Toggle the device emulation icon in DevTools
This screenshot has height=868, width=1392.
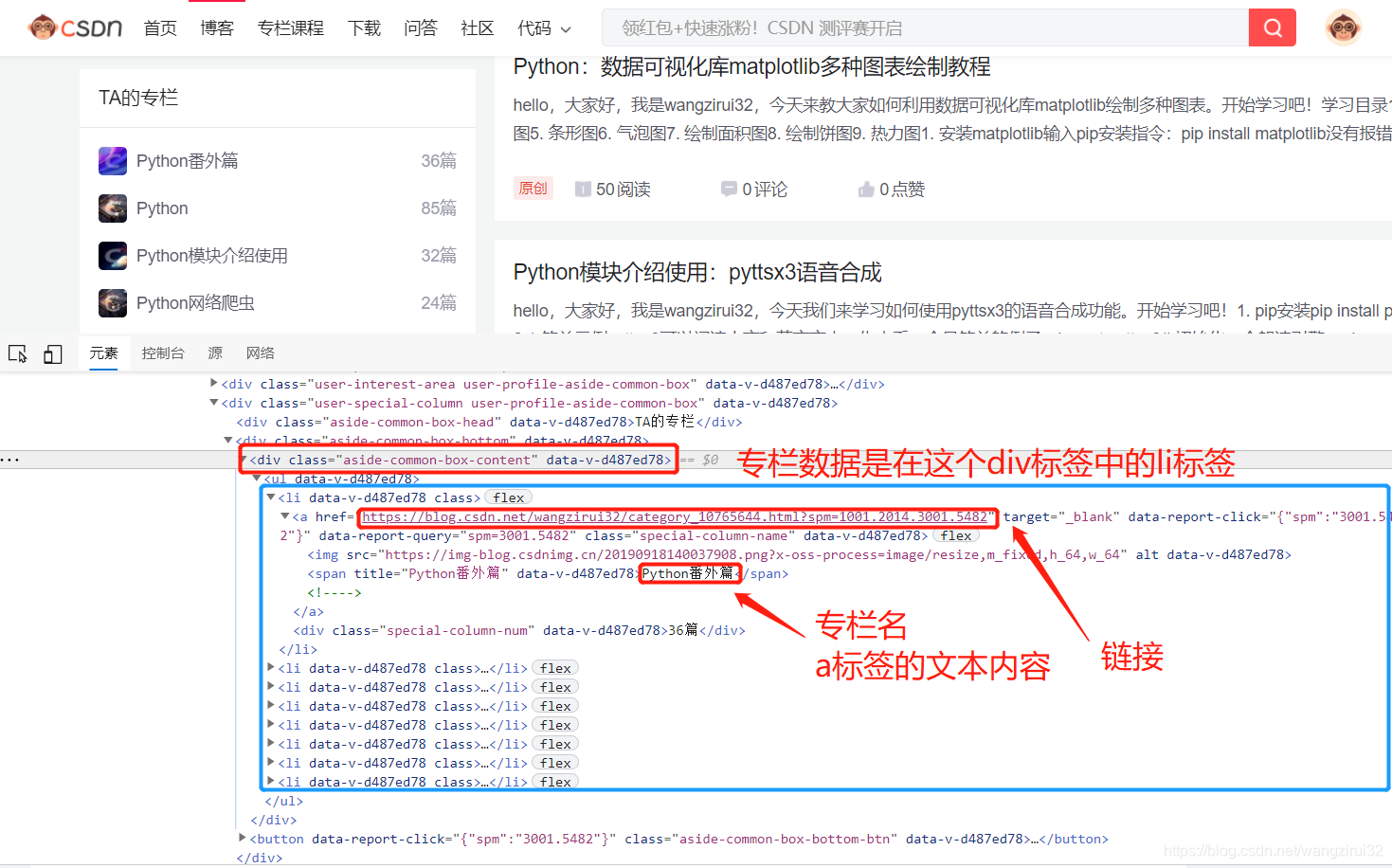(53, 353)
